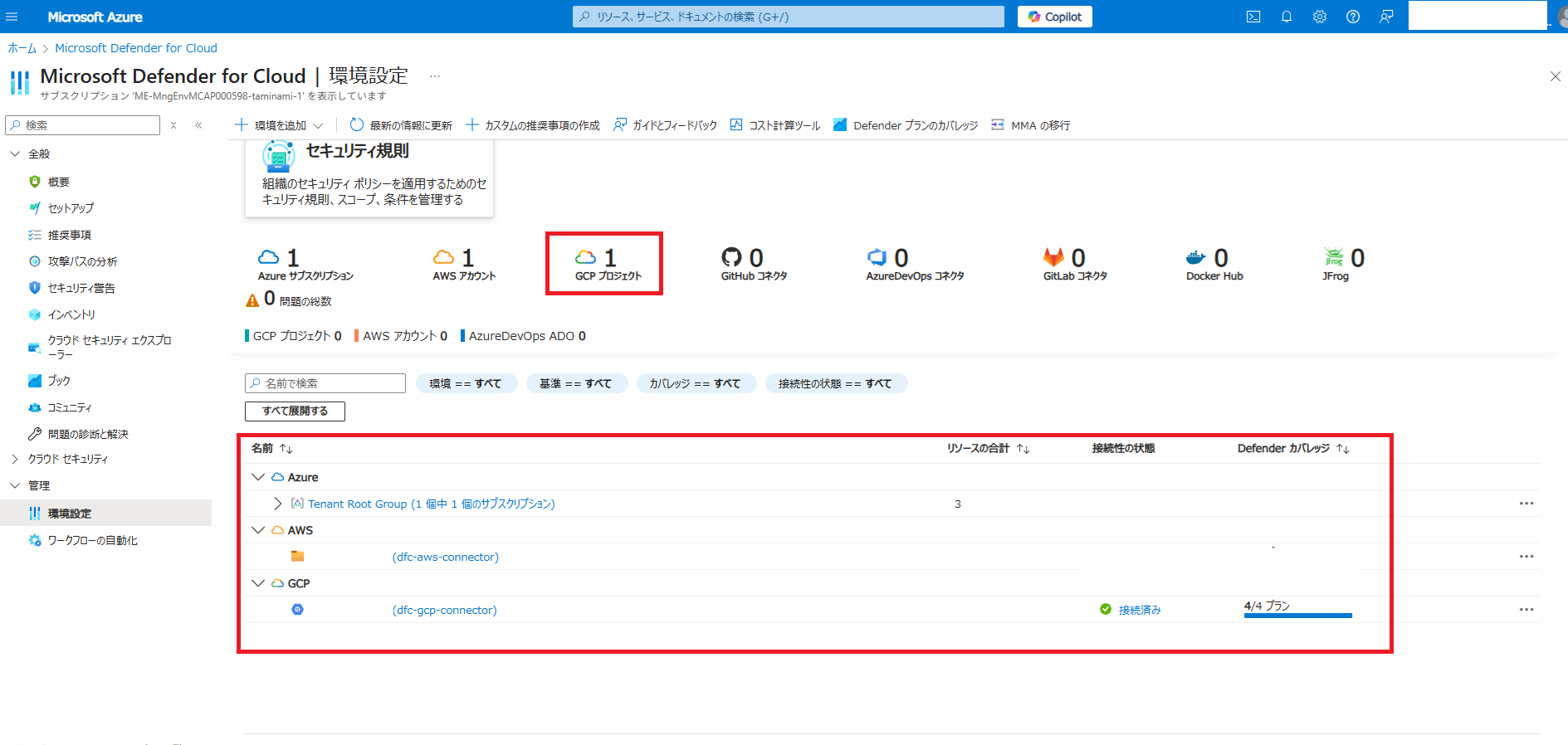Open インベントリ in the sidebar
The width and height of the screenshot is (1568, 745).
point(71,314)
